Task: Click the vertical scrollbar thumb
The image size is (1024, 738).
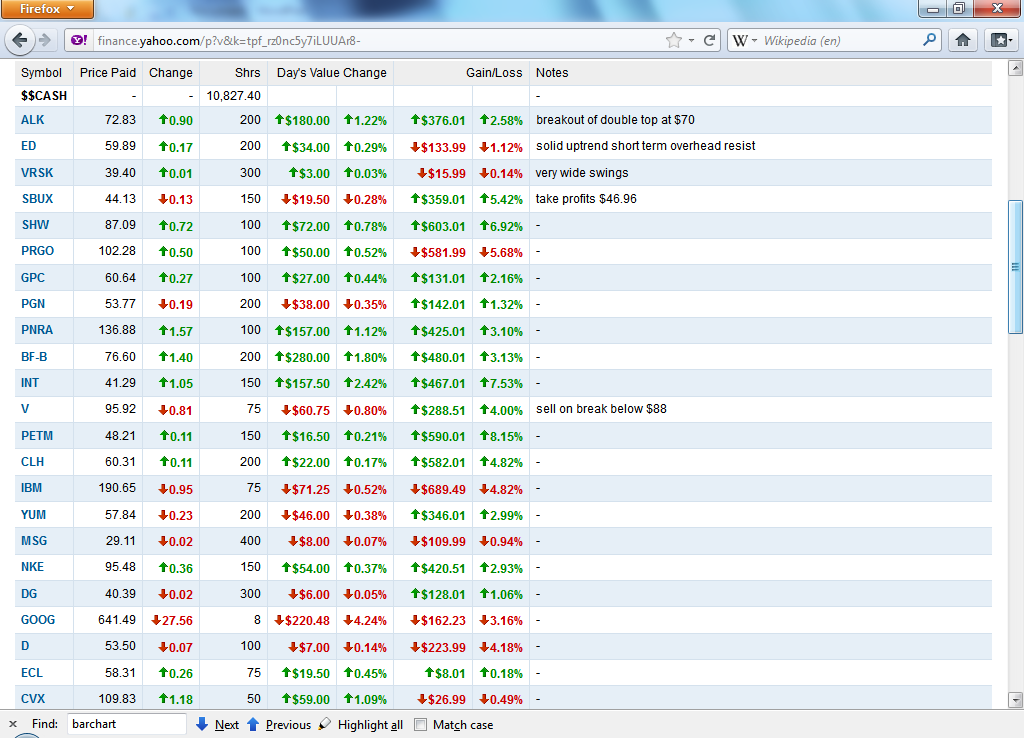Action: (x=1016, y=266)
